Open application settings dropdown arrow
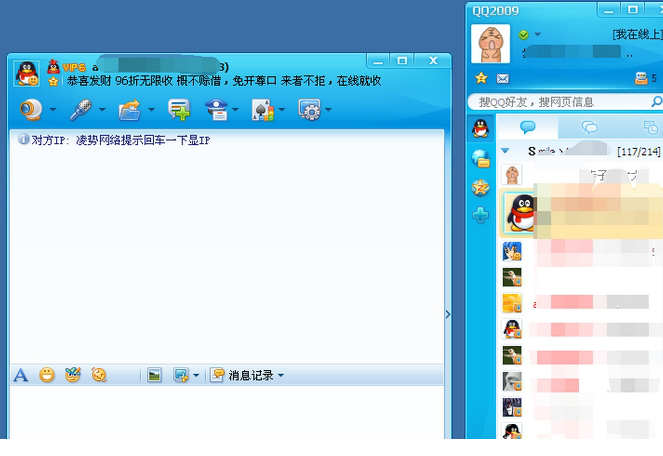Viewport: 663px width, 456px height. pos(328,110)
